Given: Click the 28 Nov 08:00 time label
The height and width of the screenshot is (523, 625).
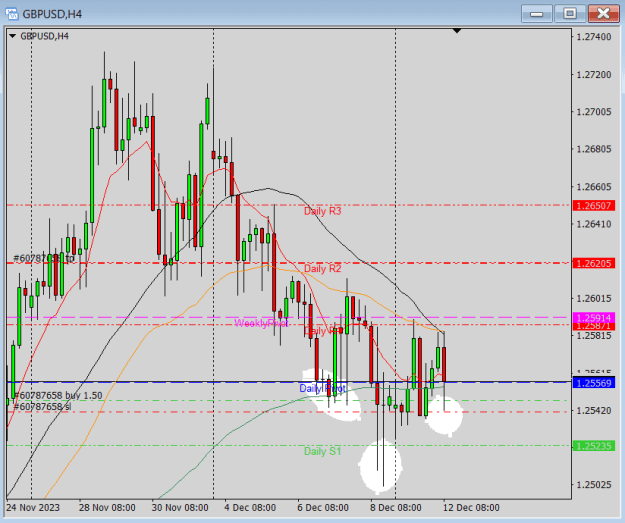Looking at the screenshot, I should [x=107, y=508].
